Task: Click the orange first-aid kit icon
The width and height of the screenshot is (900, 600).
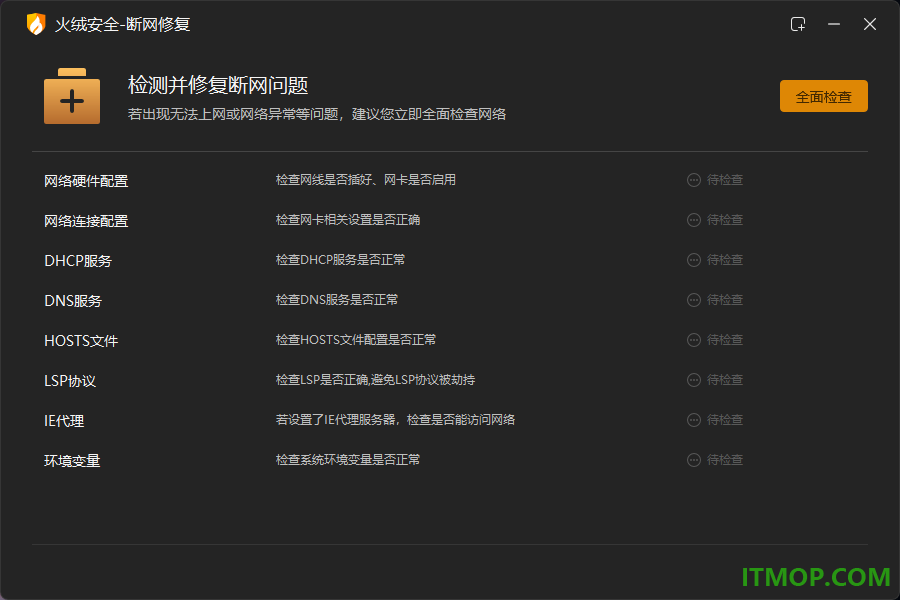Action: pyautogui.click(x=72, y=96)
